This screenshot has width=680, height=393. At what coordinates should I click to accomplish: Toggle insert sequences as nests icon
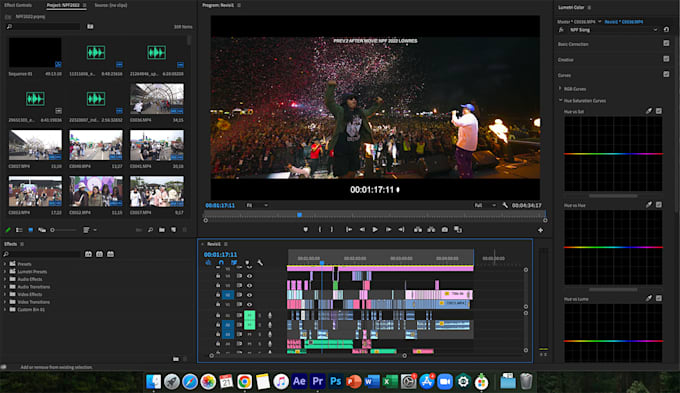pyautogui.click(x=208, y=263)
